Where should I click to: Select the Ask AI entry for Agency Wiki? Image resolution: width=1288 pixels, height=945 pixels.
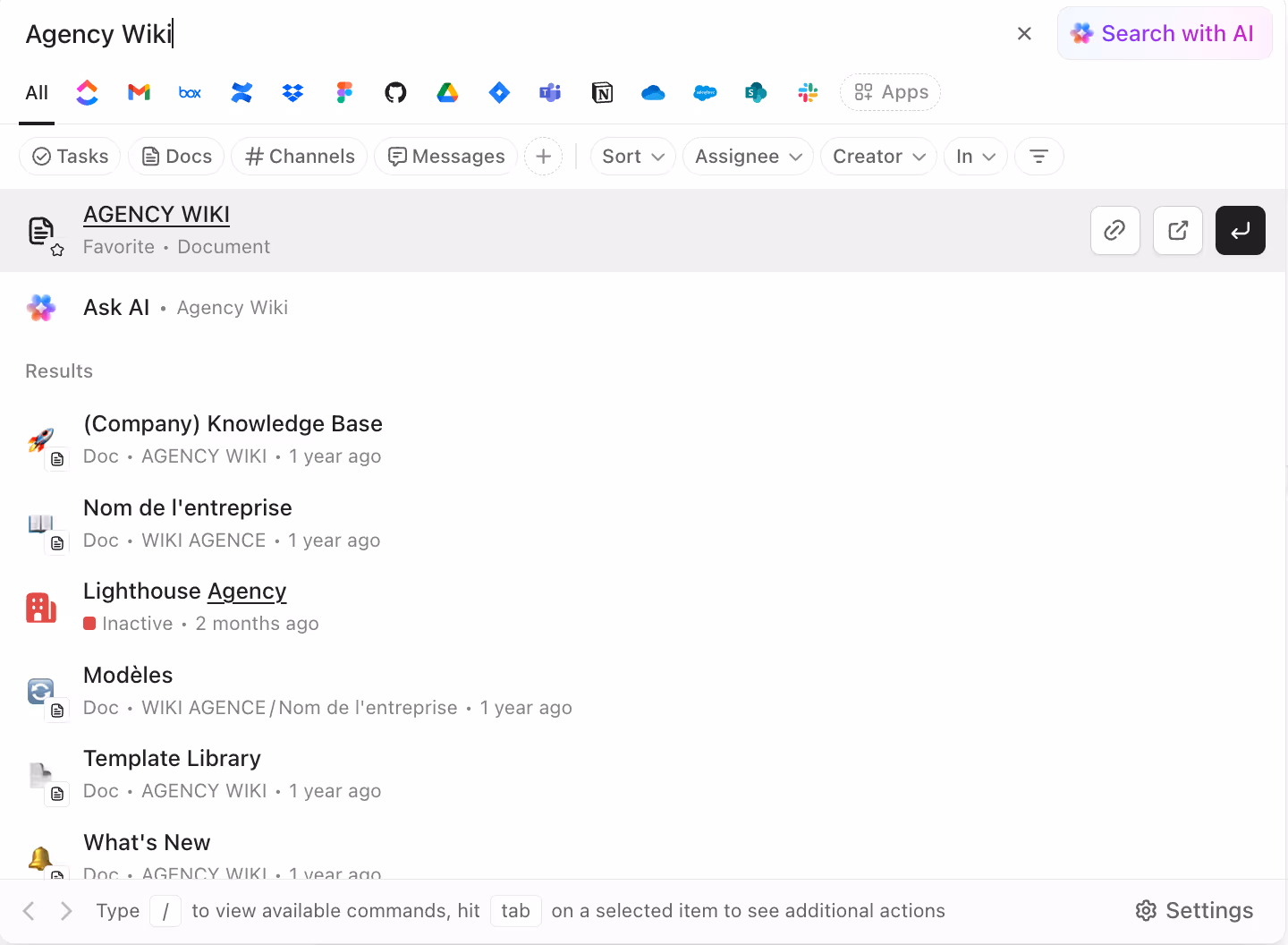coord(116,308)
